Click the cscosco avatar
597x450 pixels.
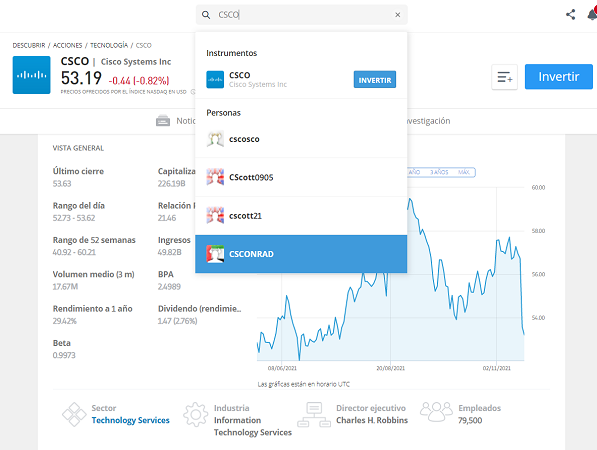click(215, 139)
